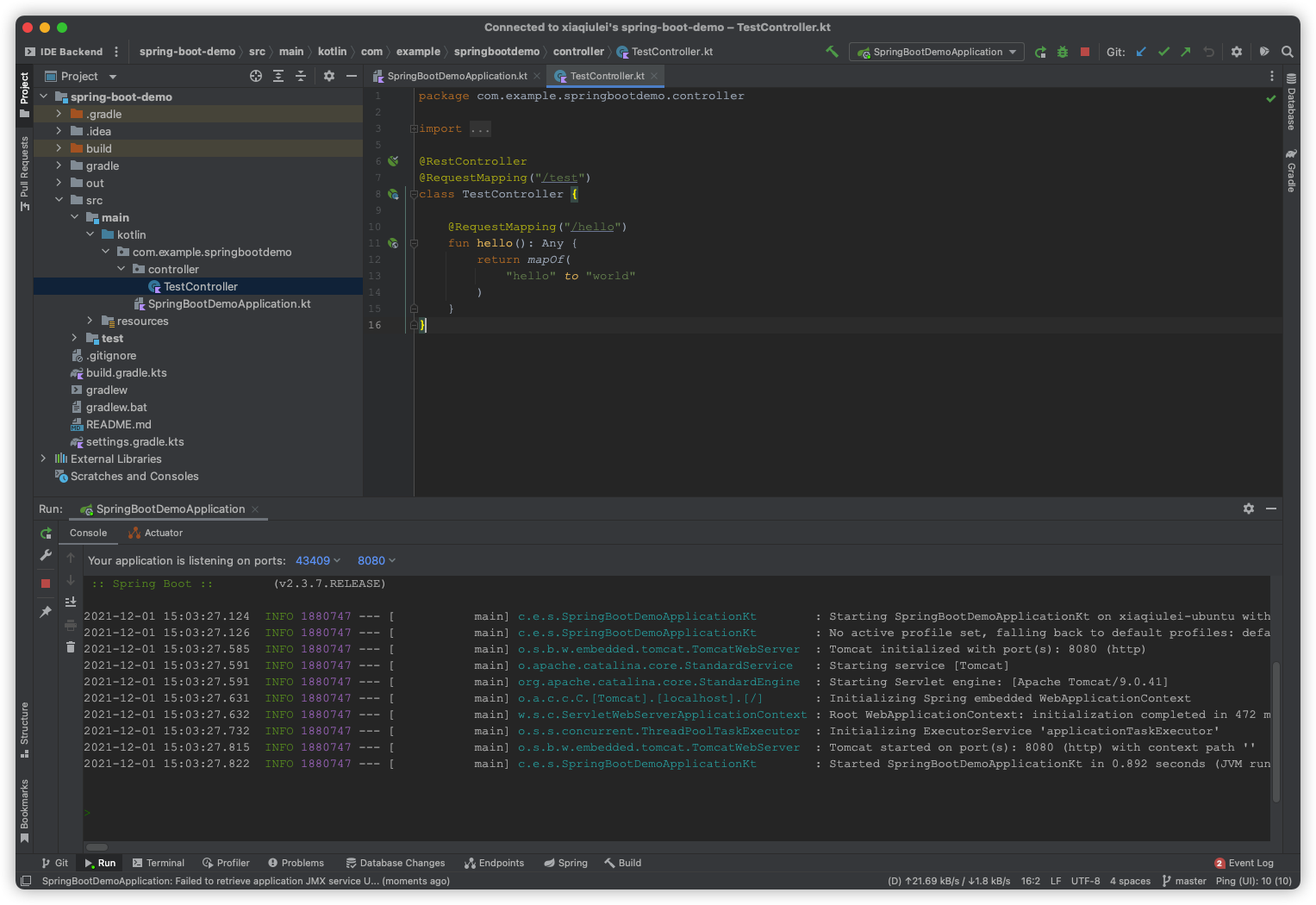This screenshot has width=1316, height=905.
Task: Pin the Run tab with pin icon
Action: pos(47,611)
